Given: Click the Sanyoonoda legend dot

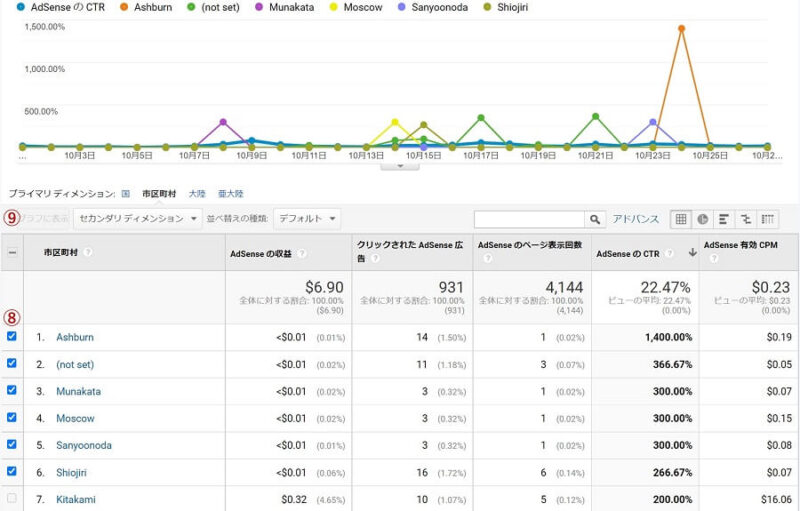Looking at the screenshot, I should (x=402, y=7).
